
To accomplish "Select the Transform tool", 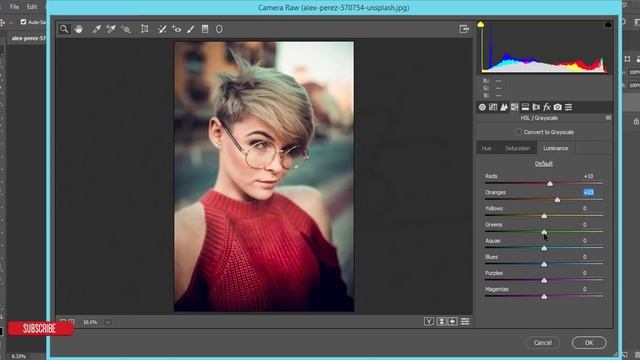I will coord(144,29).
